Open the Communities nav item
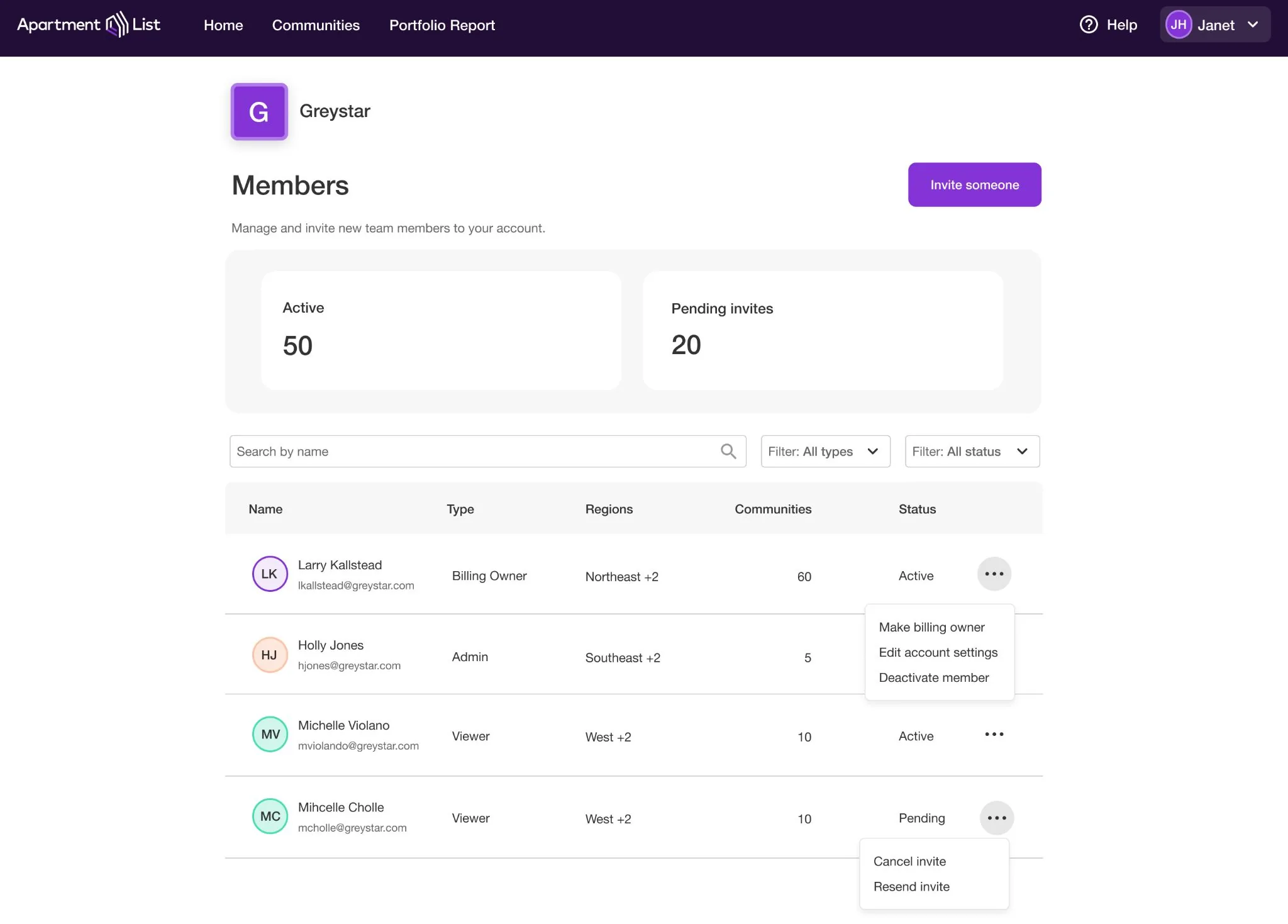The width and height of the screenshot is (1288, 924). point(316,25)
